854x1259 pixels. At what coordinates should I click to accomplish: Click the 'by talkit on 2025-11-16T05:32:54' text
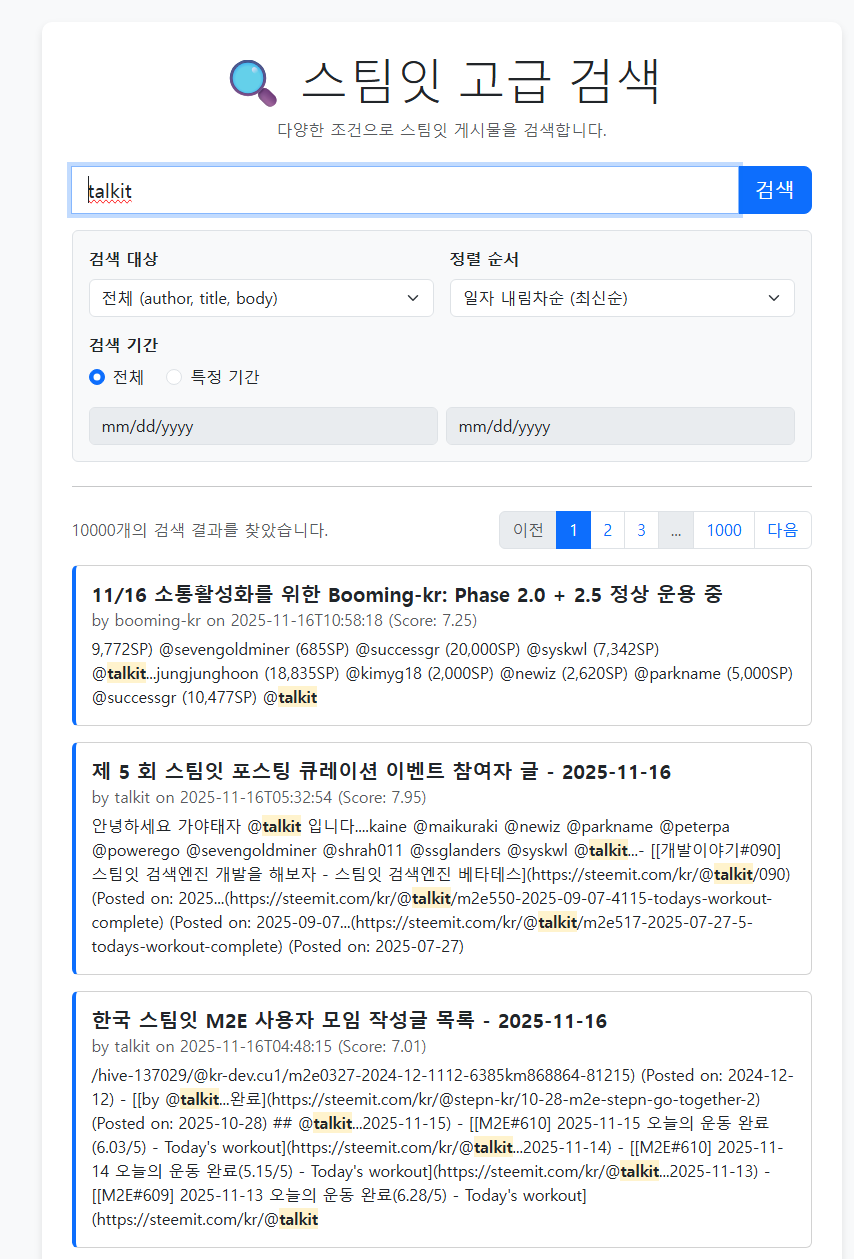pos(212,797)
